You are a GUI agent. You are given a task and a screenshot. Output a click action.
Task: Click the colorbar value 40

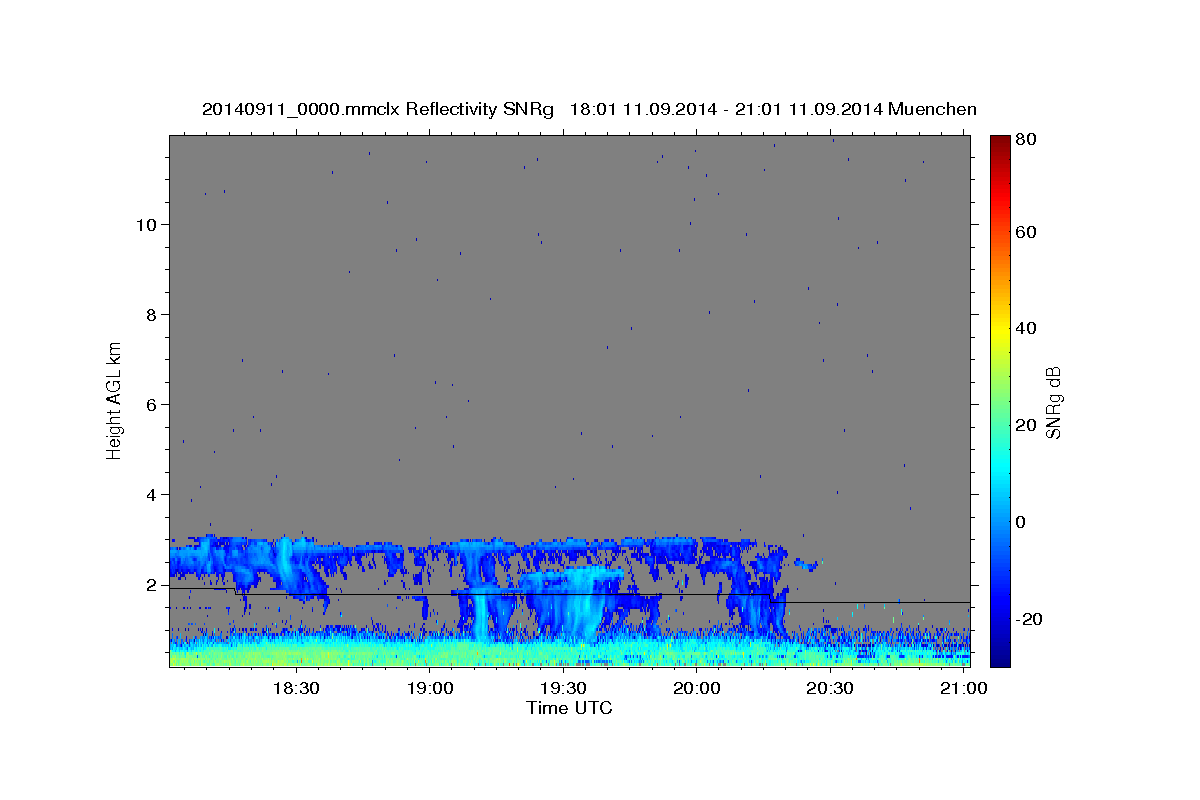tap(1028, 328)
